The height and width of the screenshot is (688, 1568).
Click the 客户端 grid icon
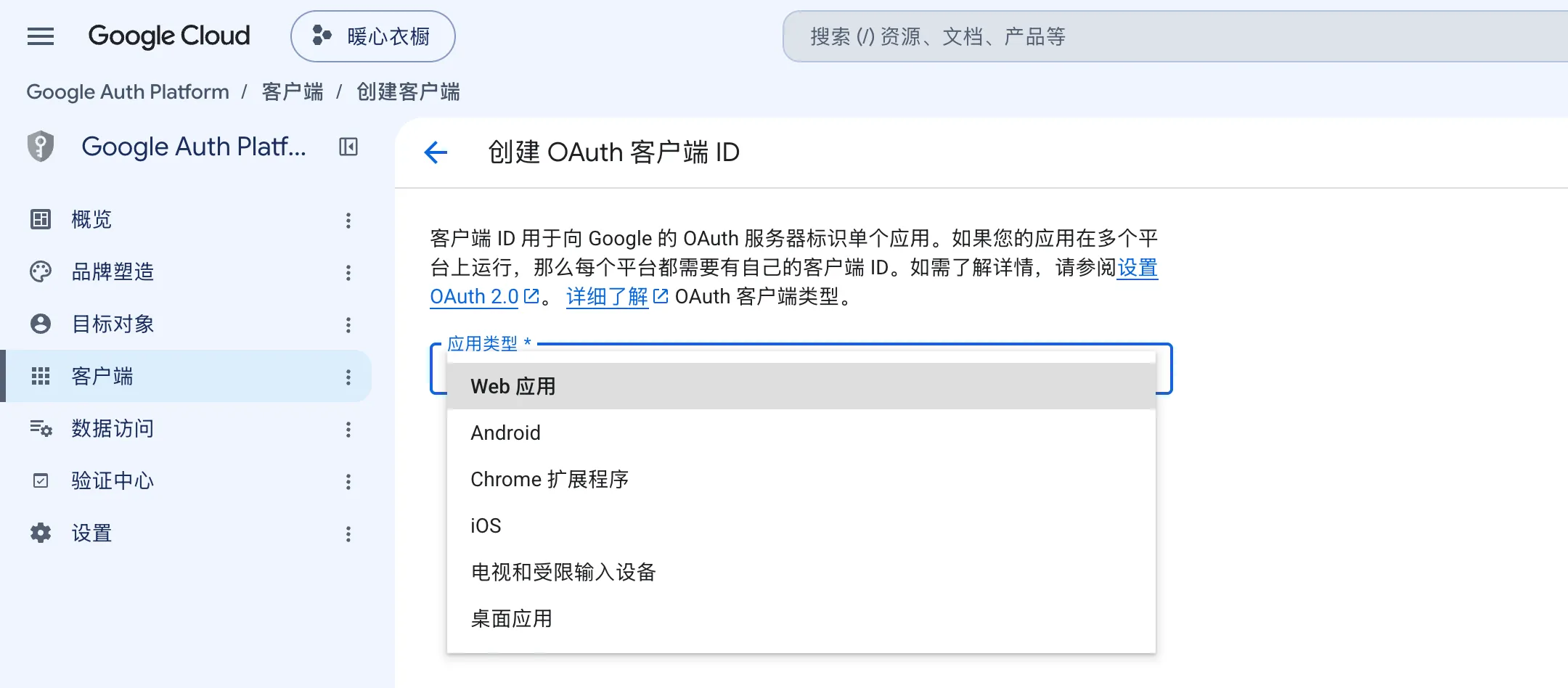click(41, 376)
